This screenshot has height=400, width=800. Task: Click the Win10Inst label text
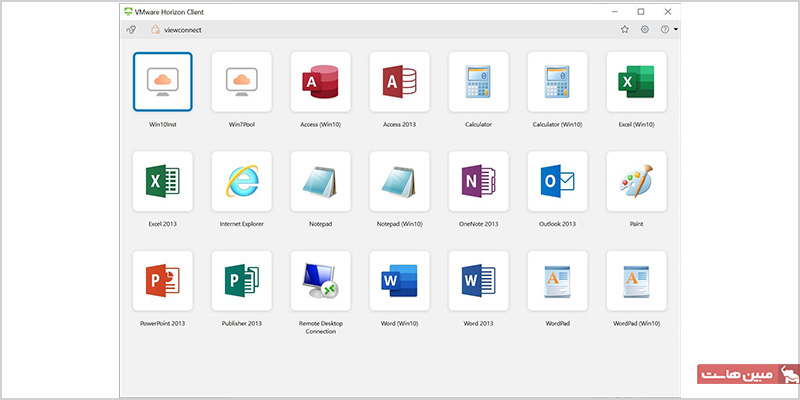(x=162, y=124)
